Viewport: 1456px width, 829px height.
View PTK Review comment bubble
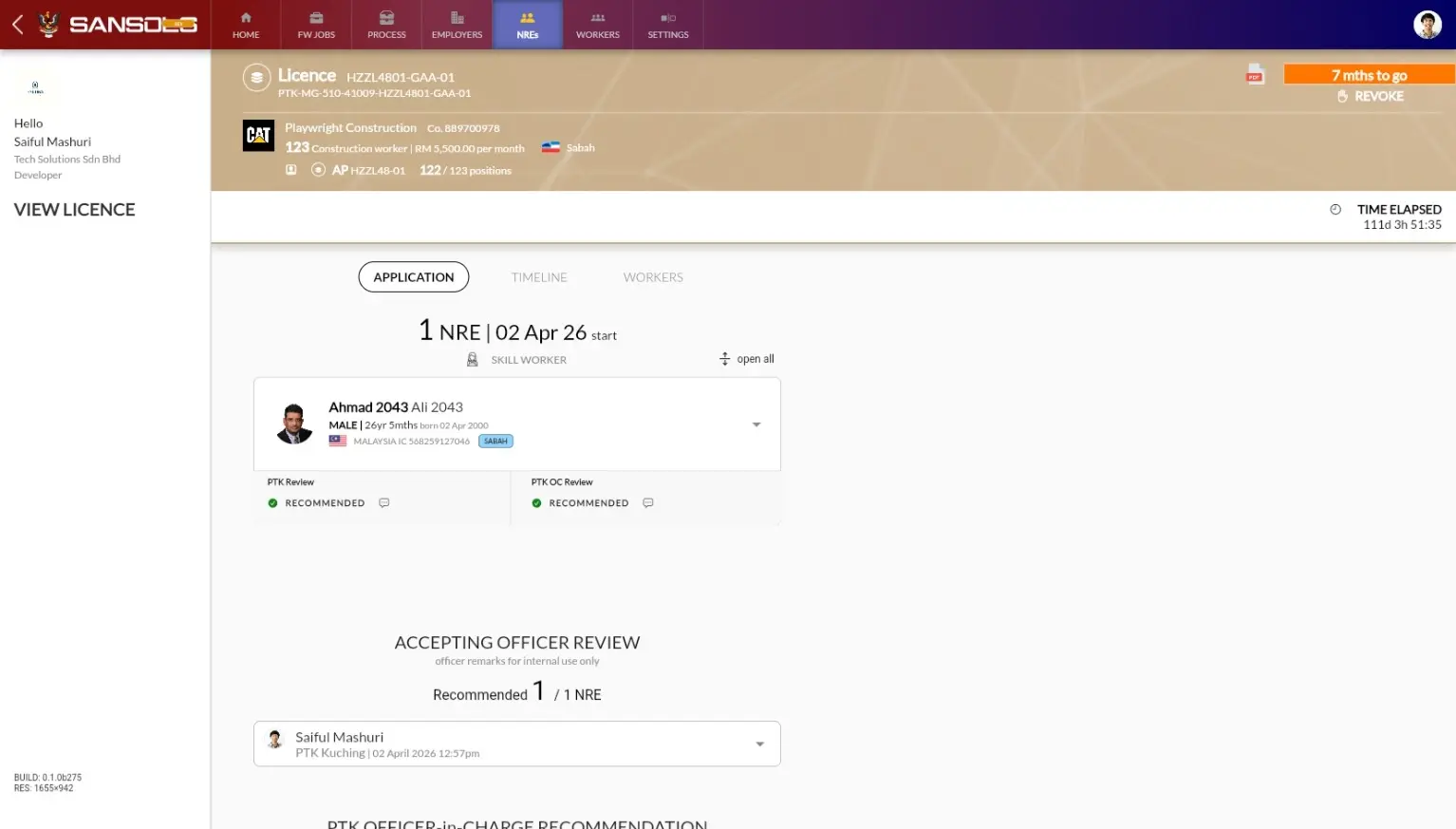tap(384, 503)
